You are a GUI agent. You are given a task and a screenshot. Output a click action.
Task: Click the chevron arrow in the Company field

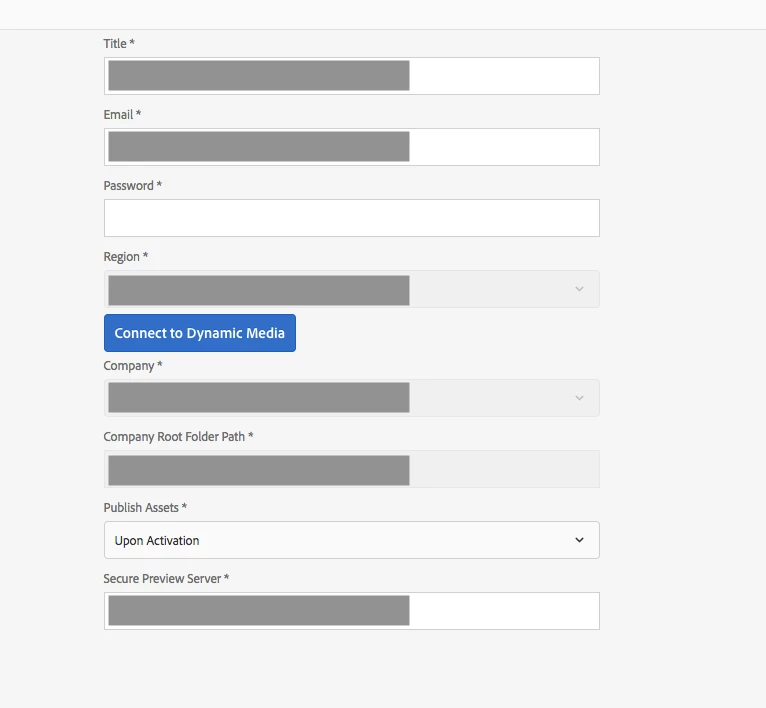(579, 398)
